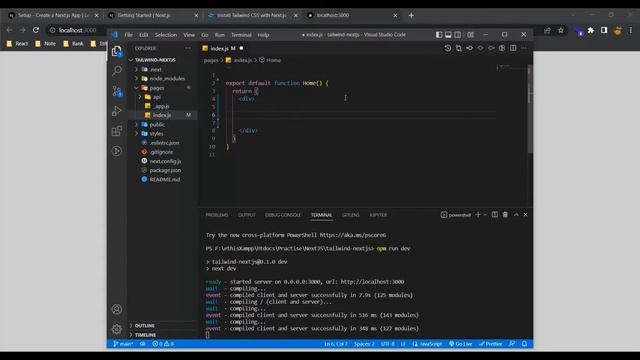Image resolution: width=640 pixels, height=360 pixels.
Task: Open the Search view in the activity bar
Action: [x=117, y=71]
